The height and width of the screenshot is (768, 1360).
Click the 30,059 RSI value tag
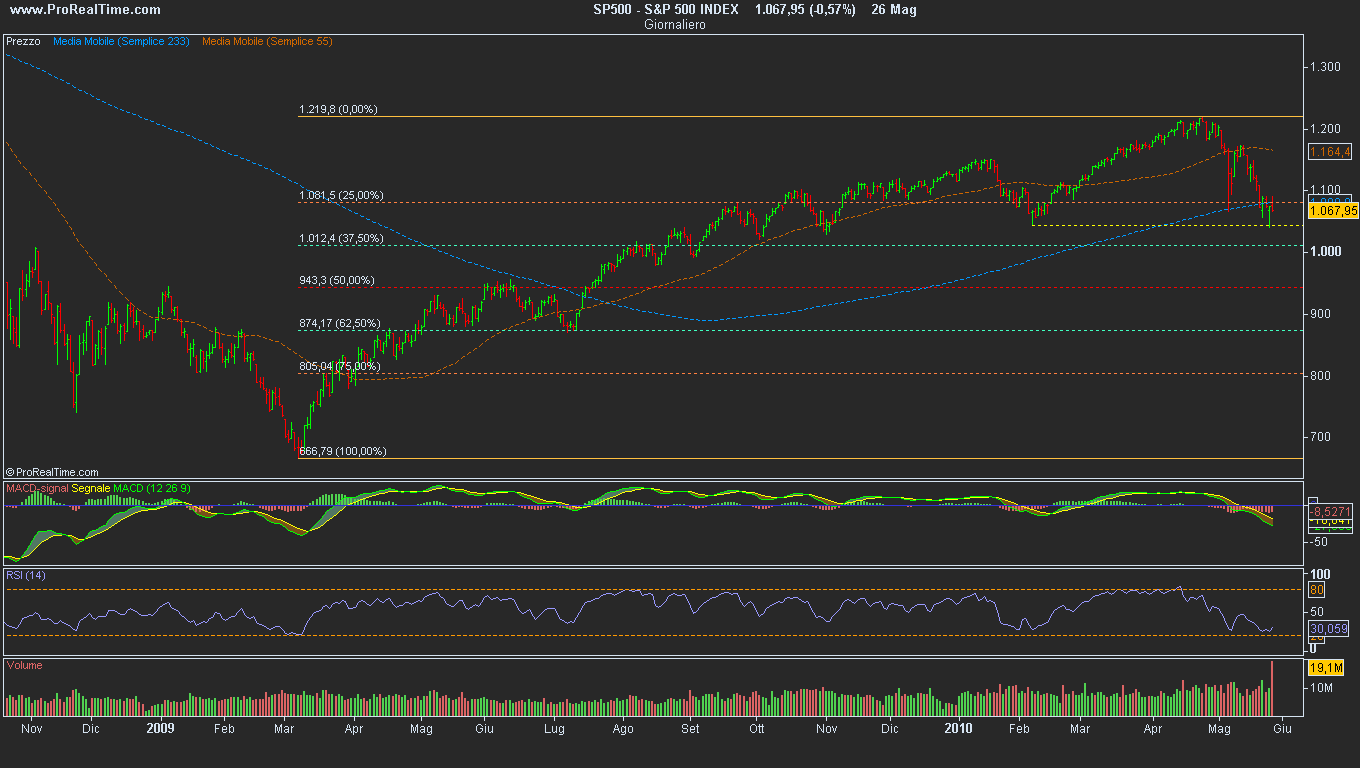click(x=1328, y=629)
